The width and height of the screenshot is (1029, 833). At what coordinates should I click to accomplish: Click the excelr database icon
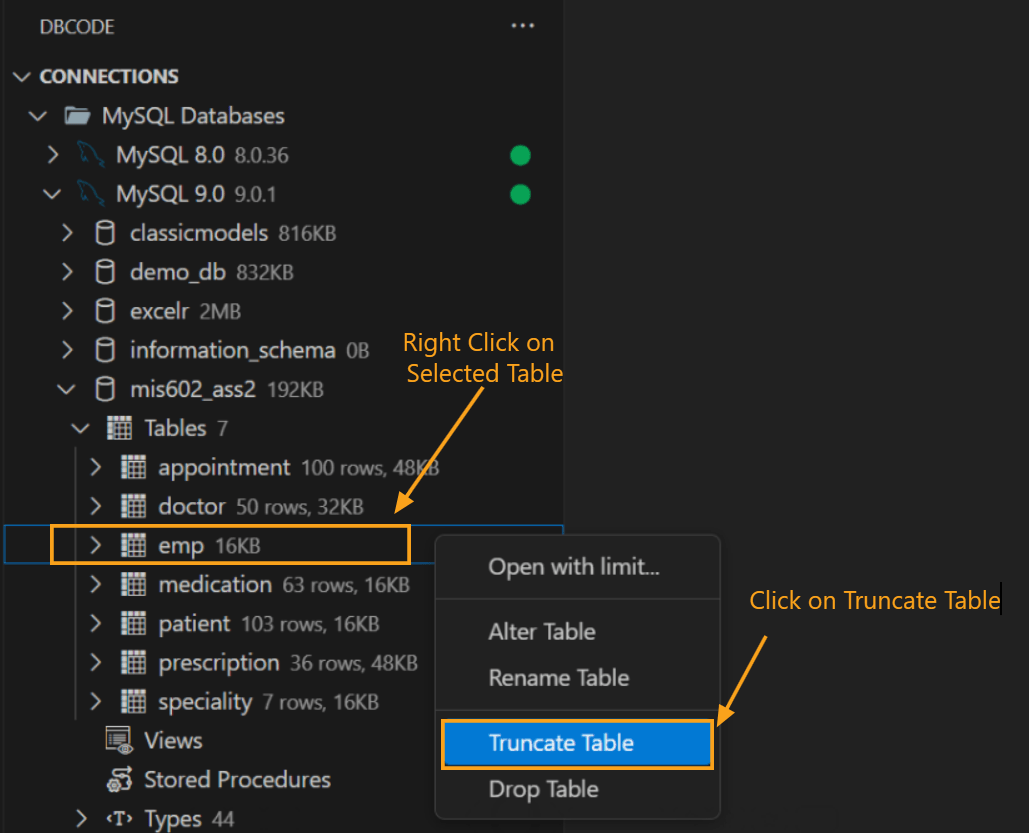(105, 311)
